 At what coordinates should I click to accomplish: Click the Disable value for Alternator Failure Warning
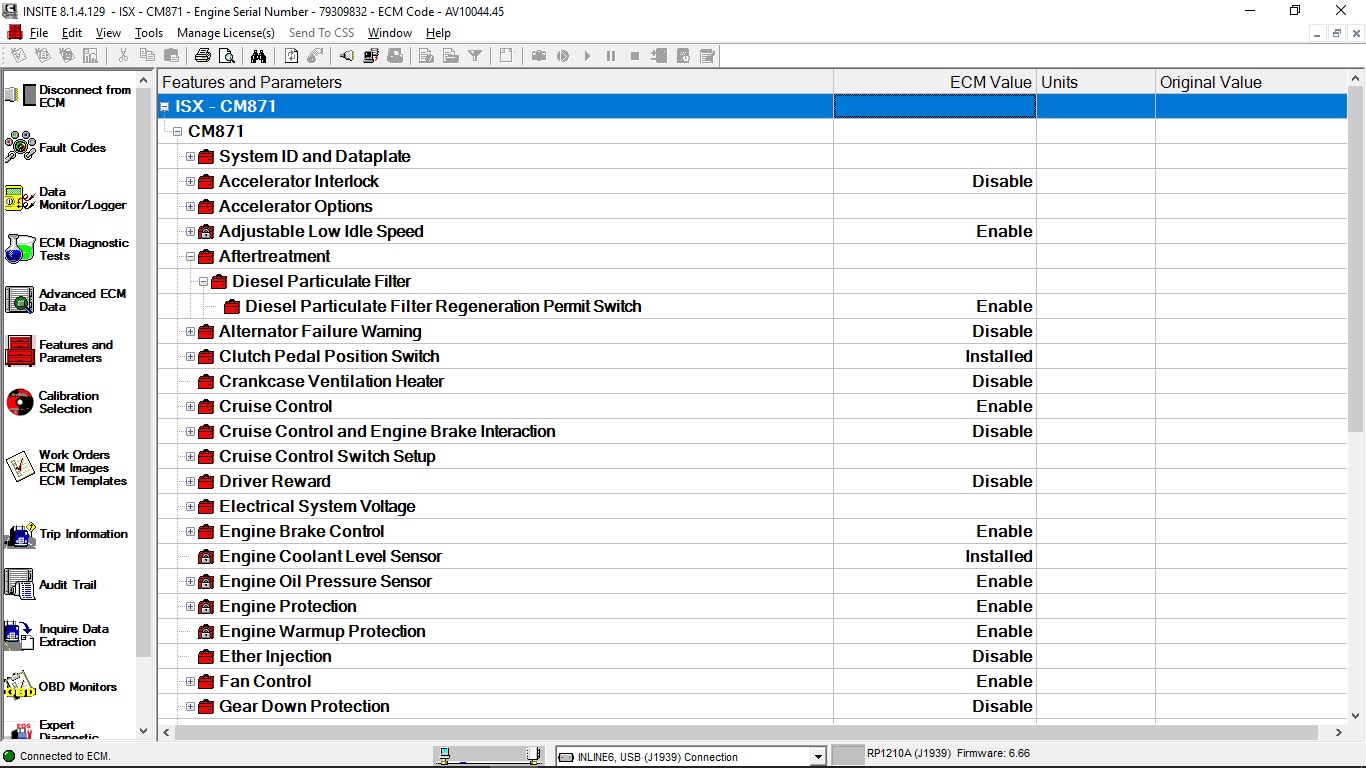pos(1002,332)
